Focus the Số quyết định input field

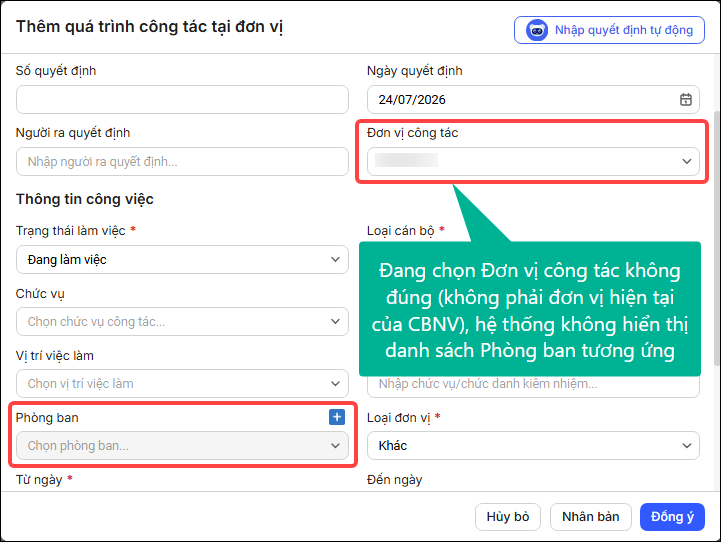point(182,99)
